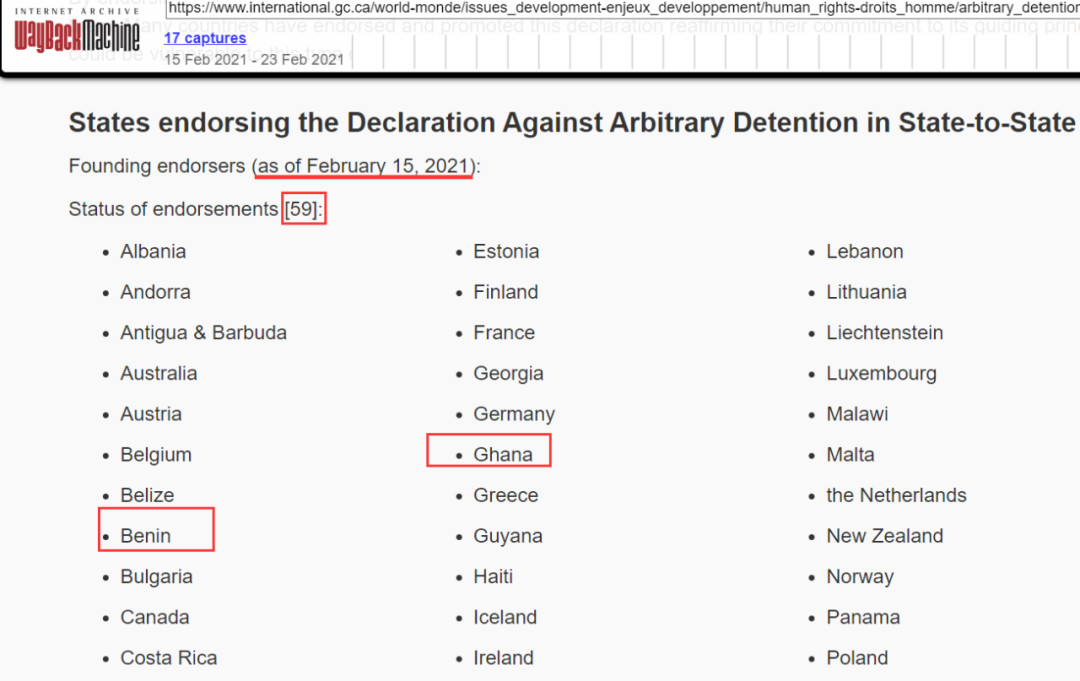
Task: Click Estonia at top of second column
Action: pos(506,252)
